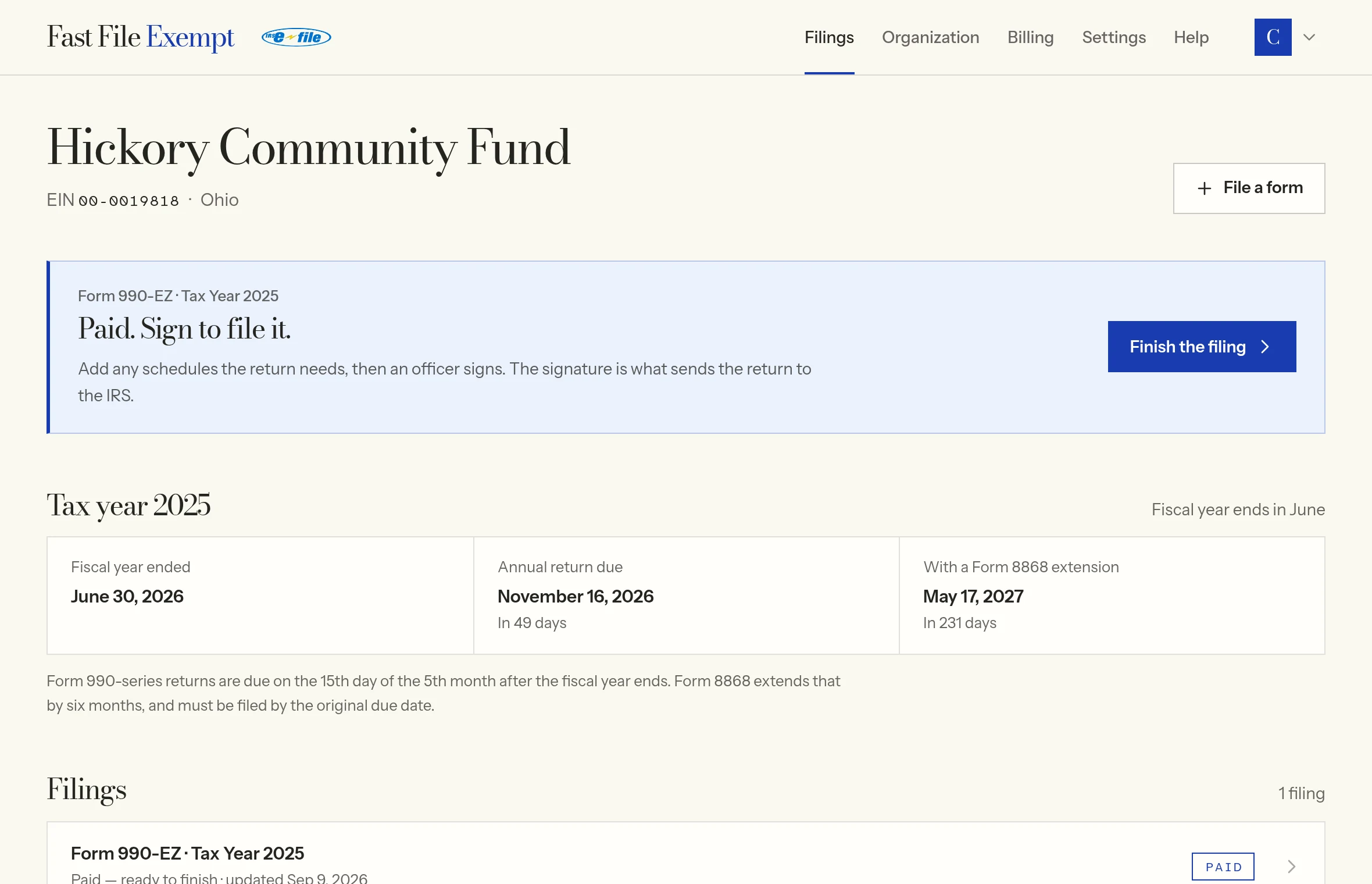Screen dimensions: 1372x884
Task: Open the user avatar labeled C
Action: pyautogui.click(x=1273, y=37)
